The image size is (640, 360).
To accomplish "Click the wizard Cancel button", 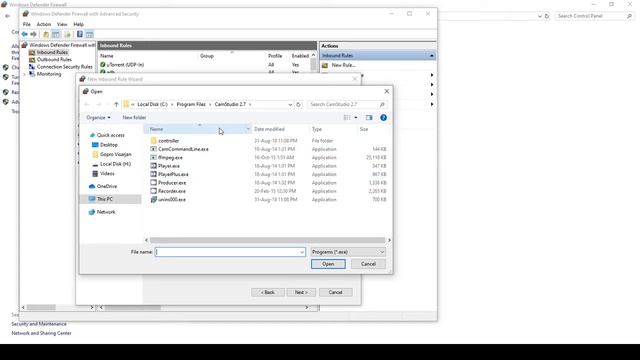I will [x=336, y=292].
